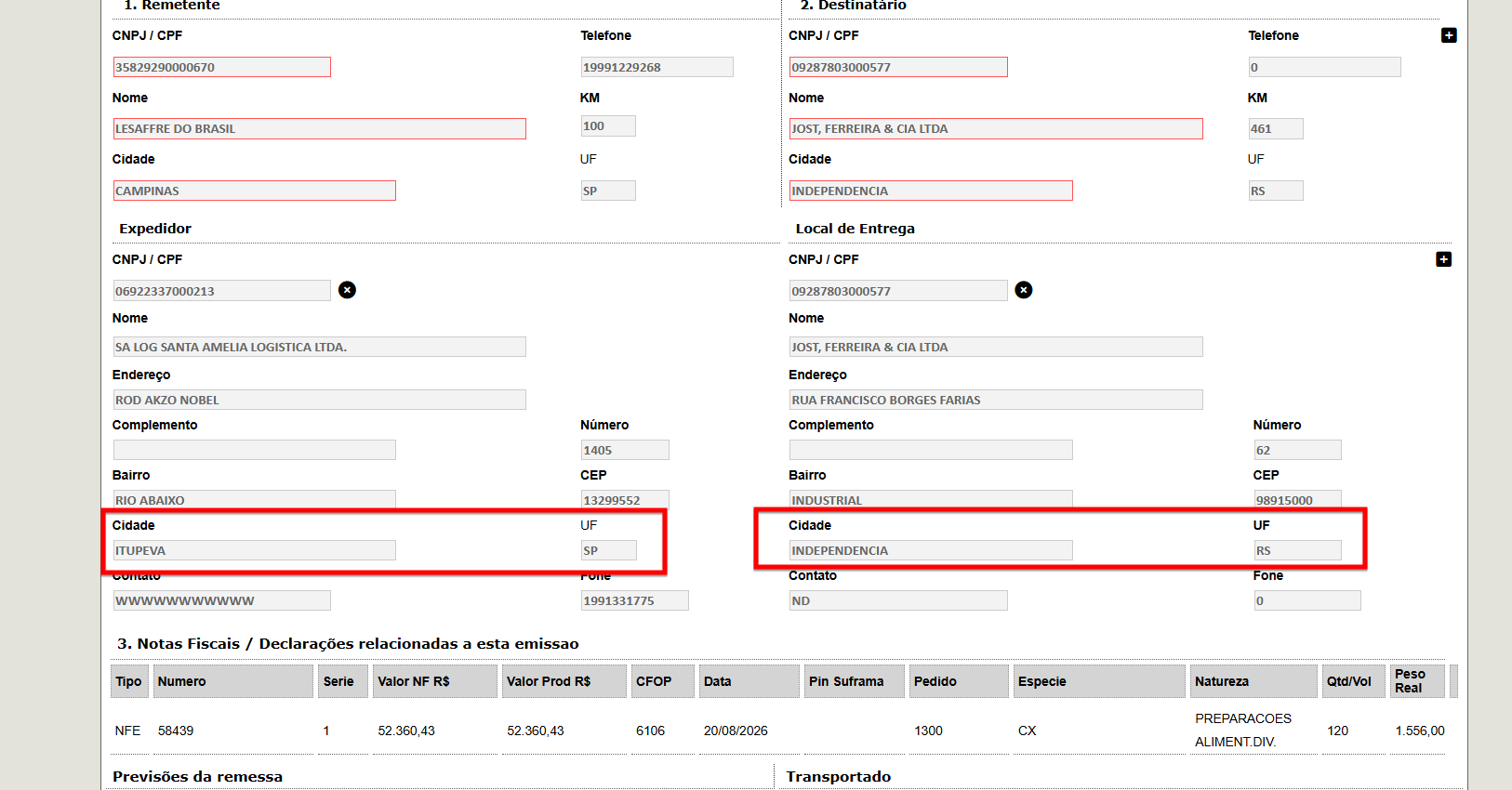Click the Destinatário Telefone field

pyautogui.click(x=1324, y=67)
